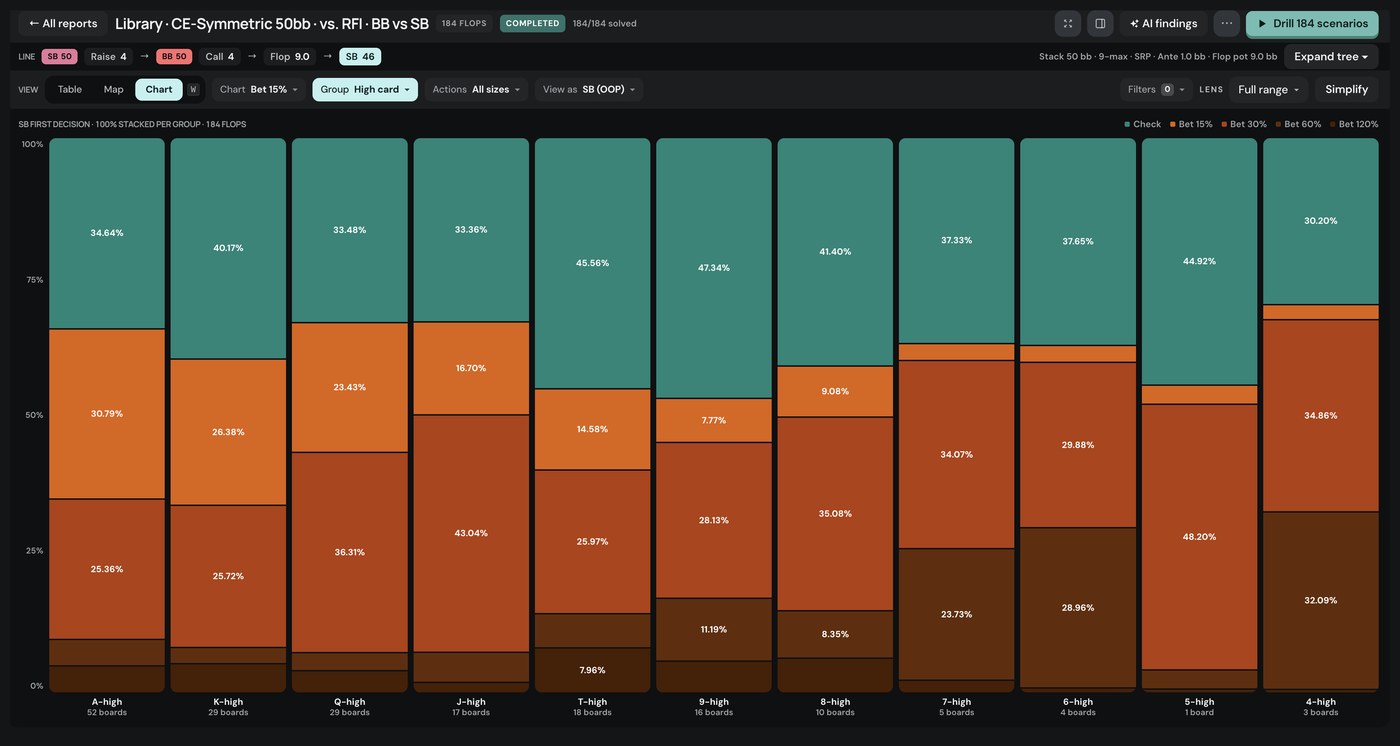
Task: Open the three-dot more options menu
Action: pos(1227,23)
